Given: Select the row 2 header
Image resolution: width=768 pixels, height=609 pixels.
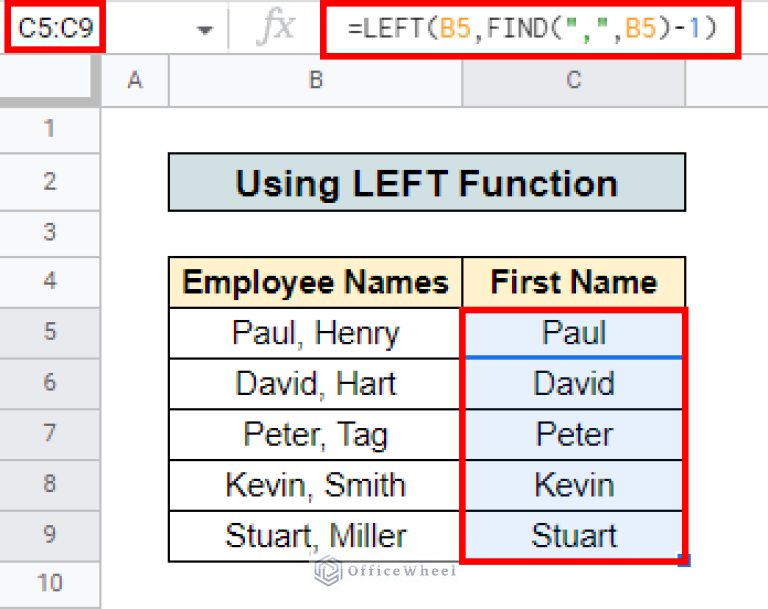Looking at the screenshot, I should click(x=50, y=181).
